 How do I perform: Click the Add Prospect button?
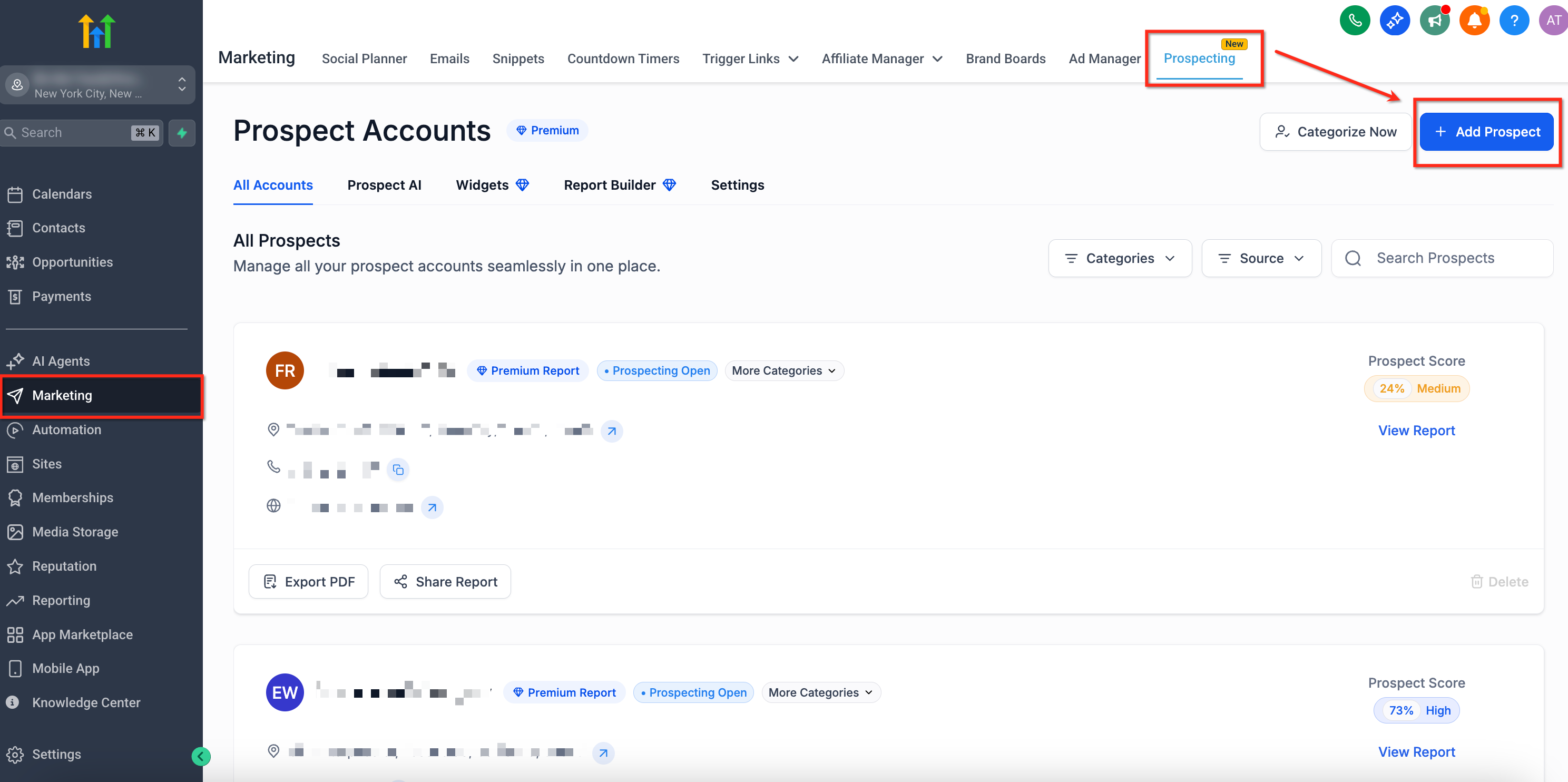pyautogui.click(x=1486, y=131)
